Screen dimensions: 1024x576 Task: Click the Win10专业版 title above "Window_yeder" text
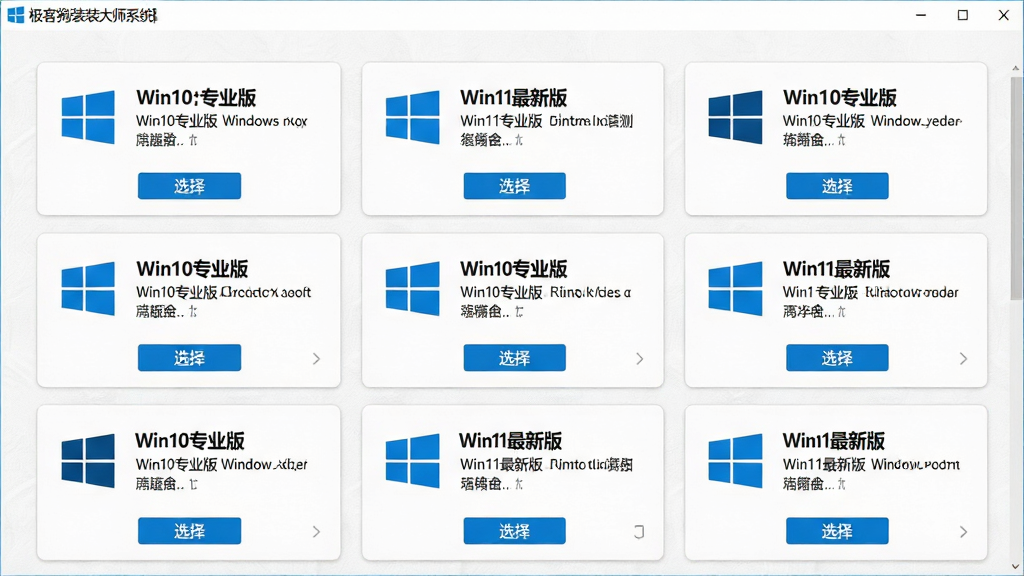point(840,98)
